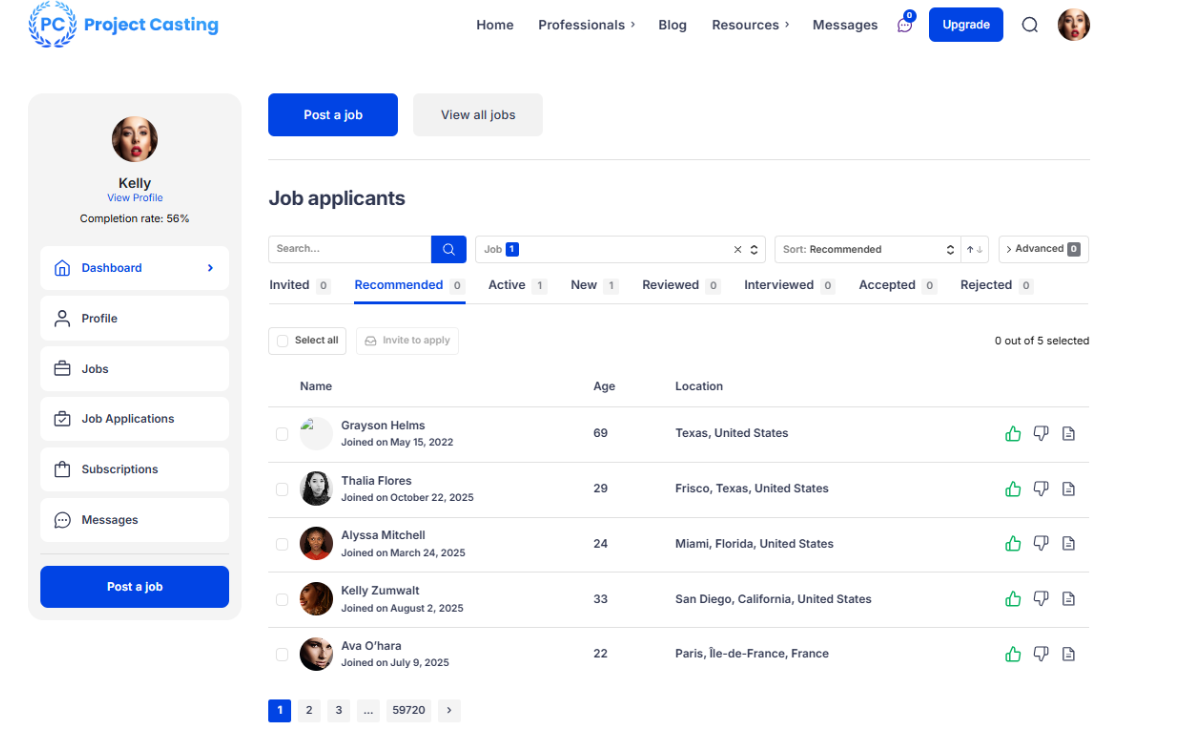Viewport: 1187px width, 752px height.
Task: Expand the Professionals navigation menu
Action: [586, 25]
